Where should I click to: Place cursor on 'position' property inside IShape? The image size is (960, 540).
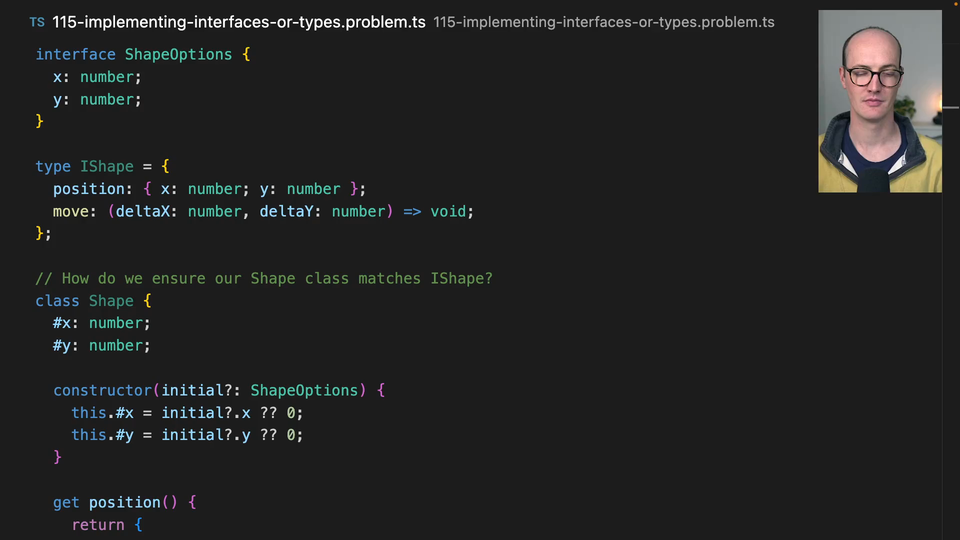tap(88, 189)
